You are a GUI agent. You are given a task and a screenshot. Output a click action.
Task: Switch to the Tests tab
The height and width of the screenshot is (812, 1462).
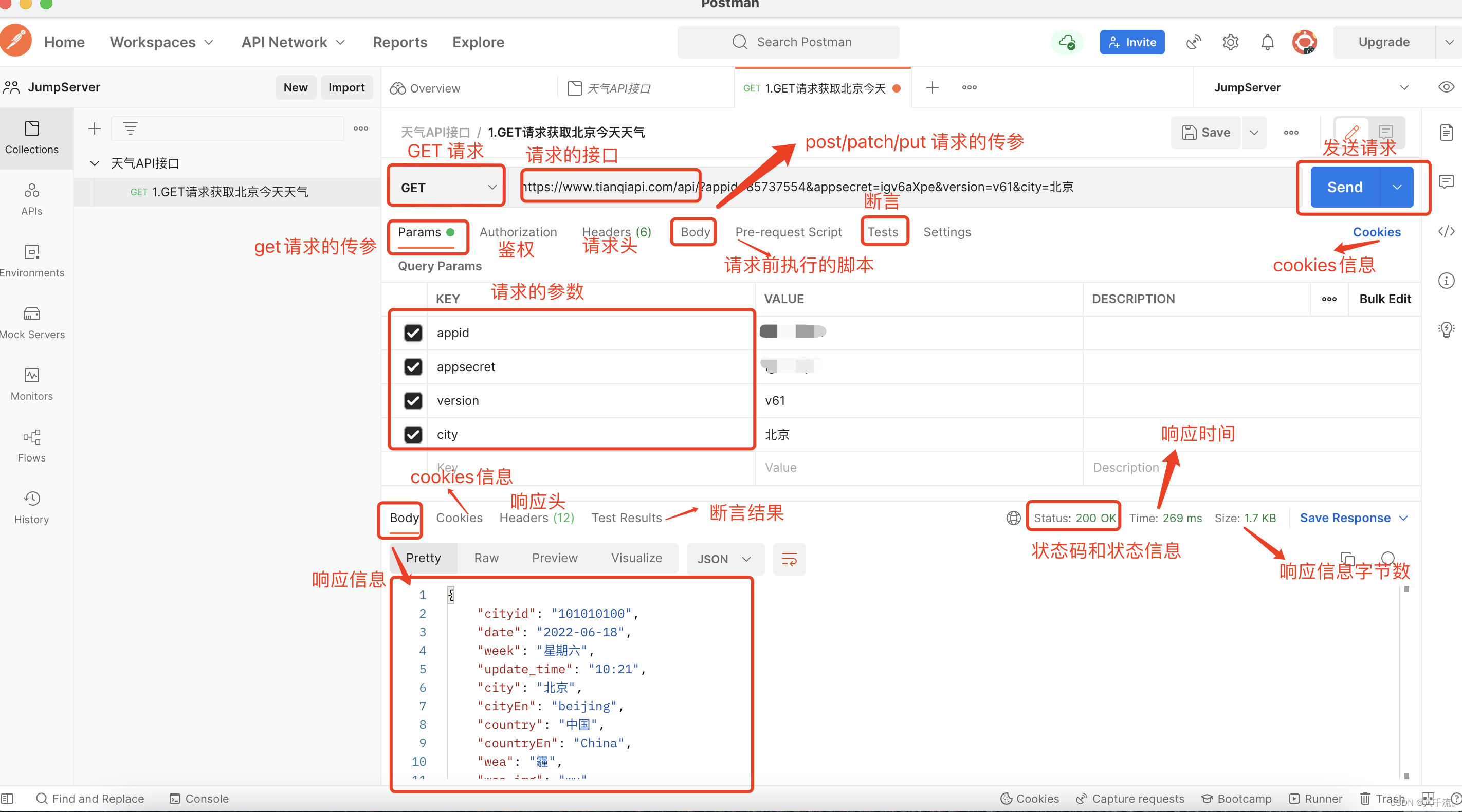click(x=883, y=231)
